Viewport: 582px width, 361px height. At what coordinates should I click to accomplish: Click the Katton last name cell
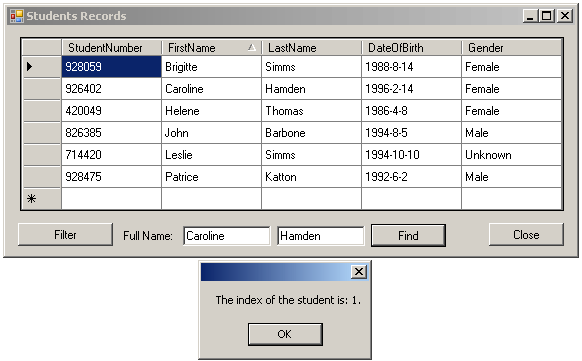pyautogui.click(x=311, y=177)
